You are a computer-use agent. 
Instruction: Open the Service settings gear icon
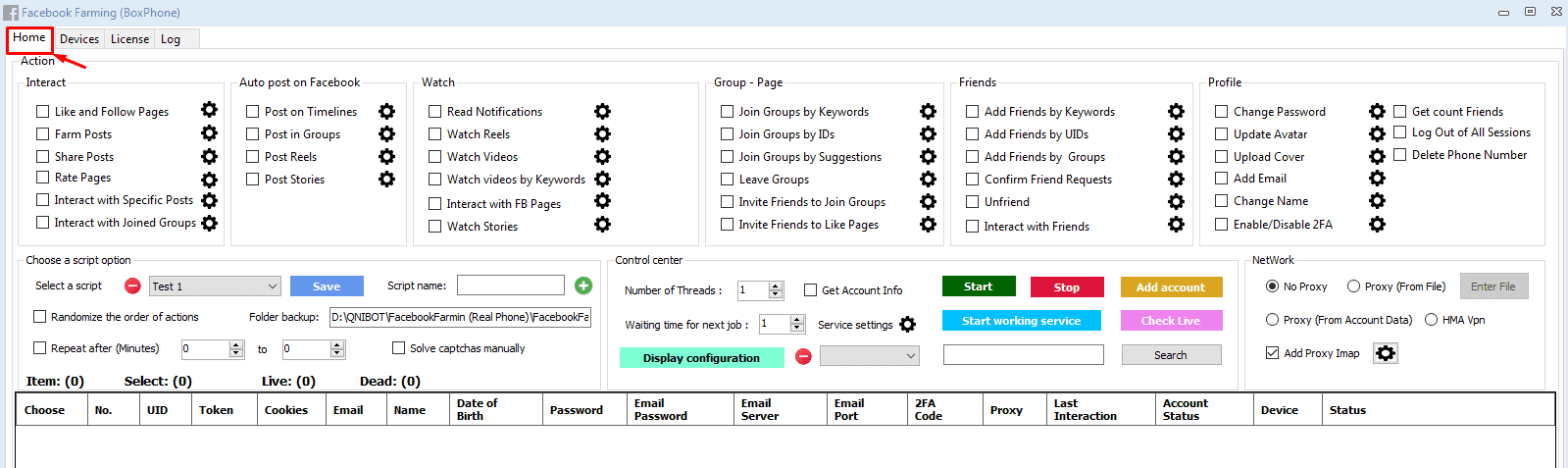pos(907,325)
